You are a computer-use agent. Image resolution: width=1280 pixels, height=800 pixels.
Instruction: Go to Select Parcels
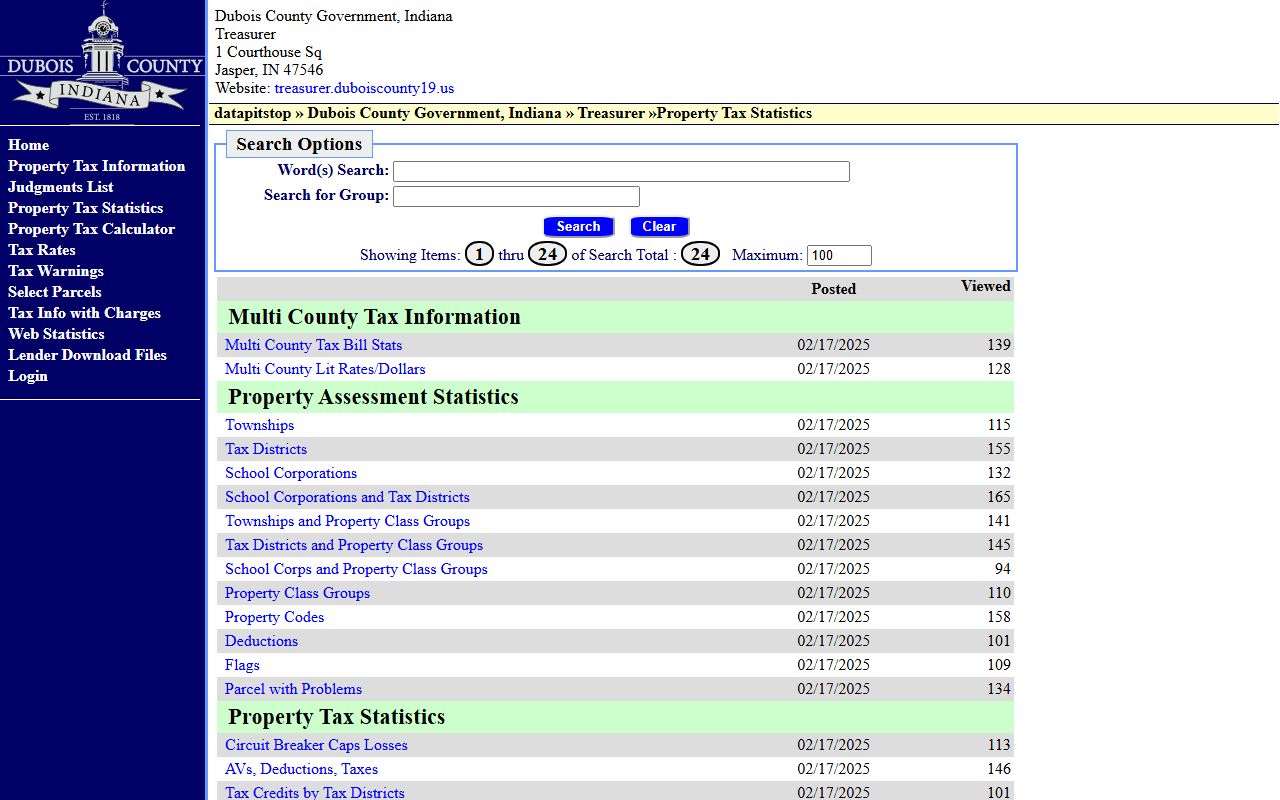point(54,292)
